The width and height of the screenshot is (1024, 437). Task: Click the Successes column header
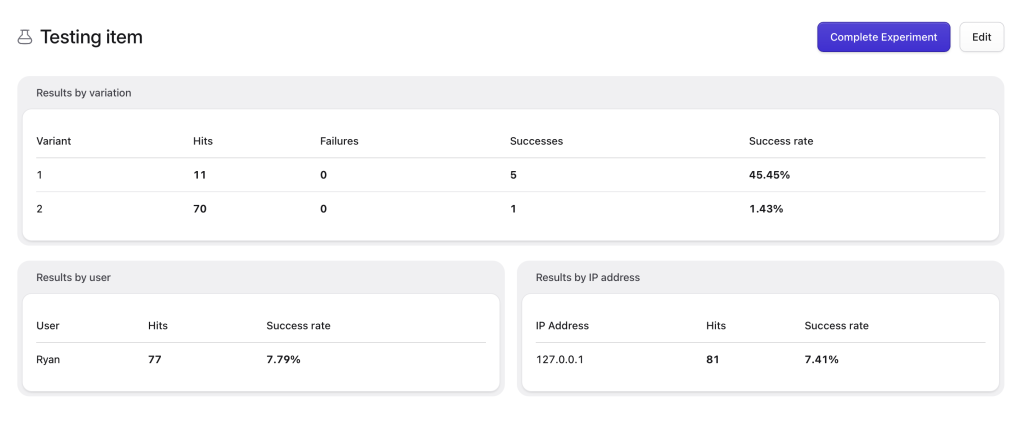pos(536,141)
